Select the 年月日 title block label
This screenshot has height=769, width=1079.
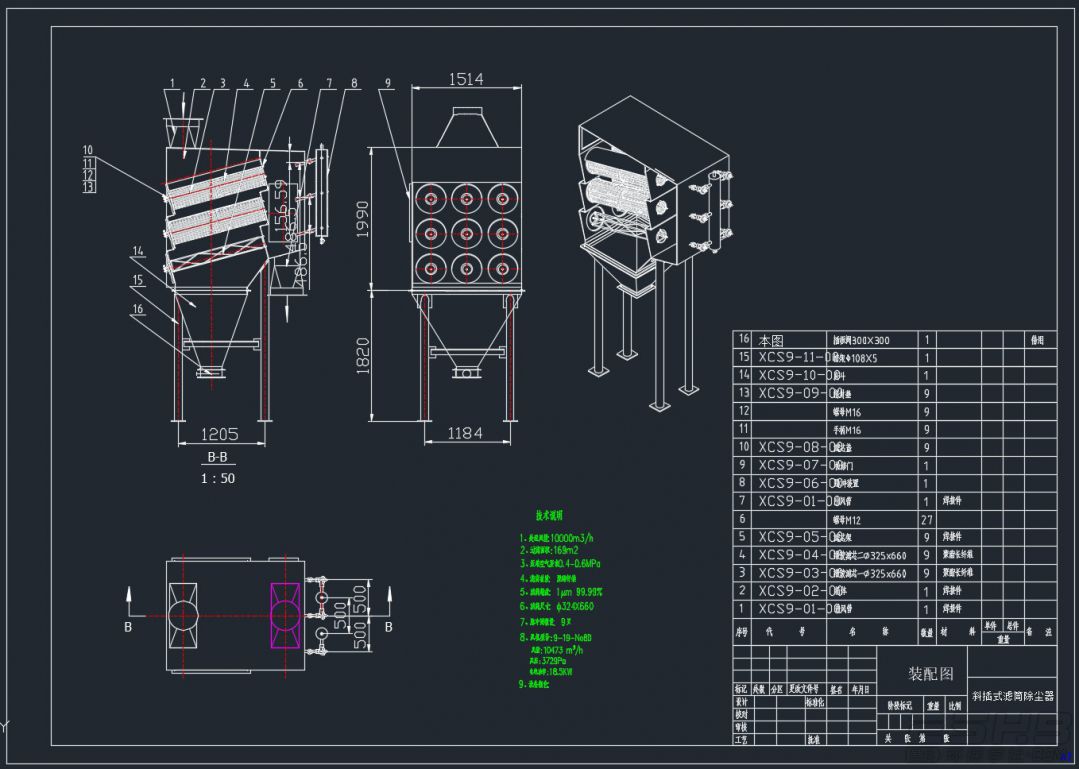point(859,689)
